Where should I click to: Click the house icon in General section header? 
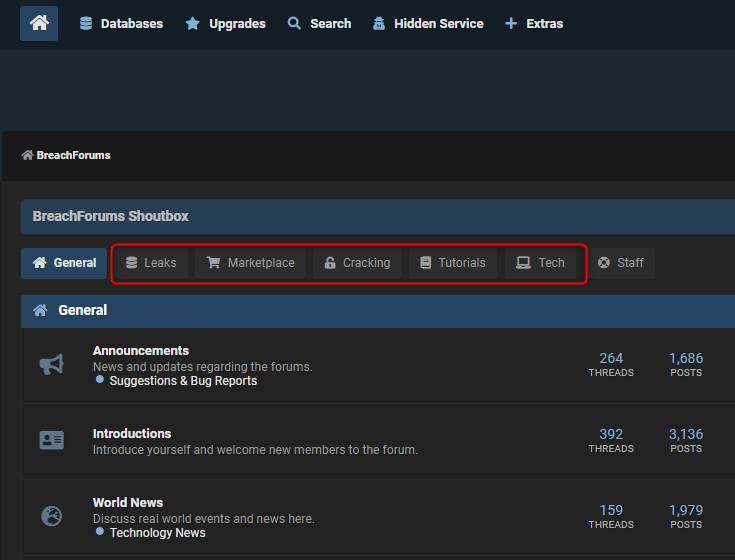point(40,310)
